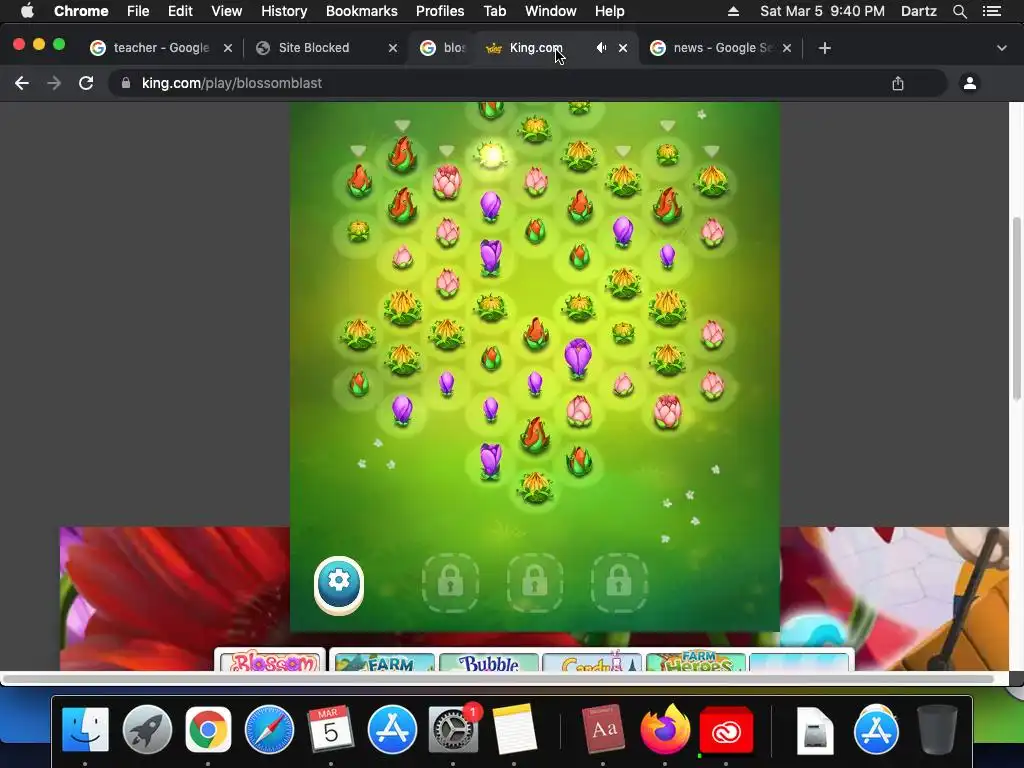
Task: Open Trash from the dock
Action: (x=936, y=729)
